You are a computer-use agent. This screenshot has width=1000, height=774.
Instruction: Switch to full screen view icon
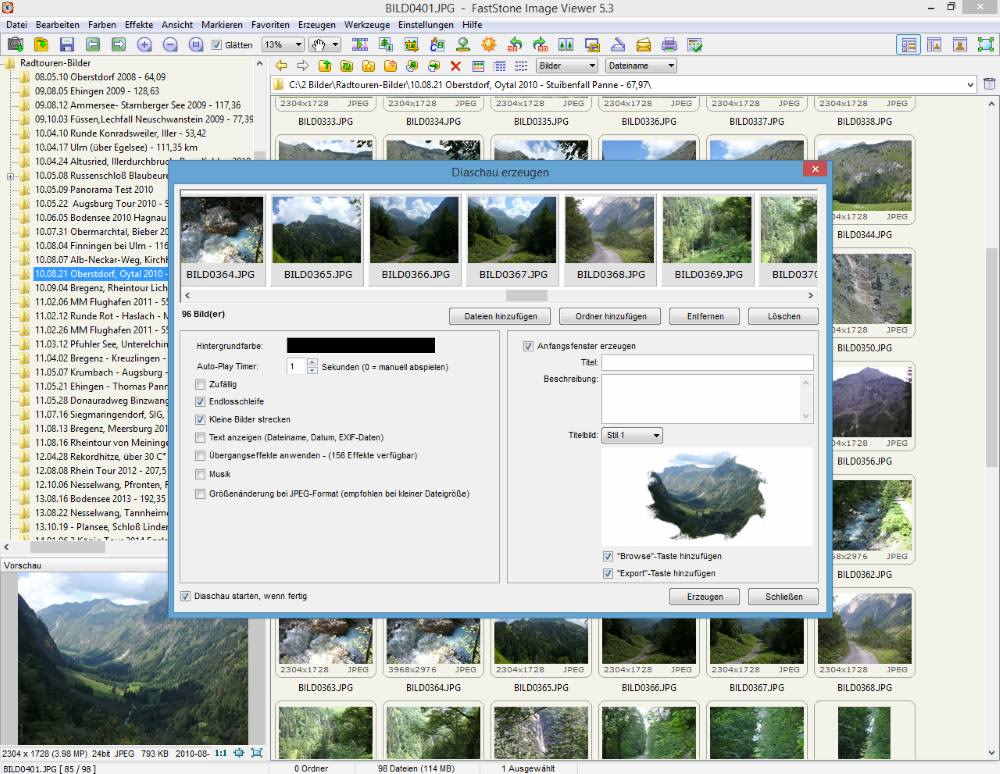[985, 45]
